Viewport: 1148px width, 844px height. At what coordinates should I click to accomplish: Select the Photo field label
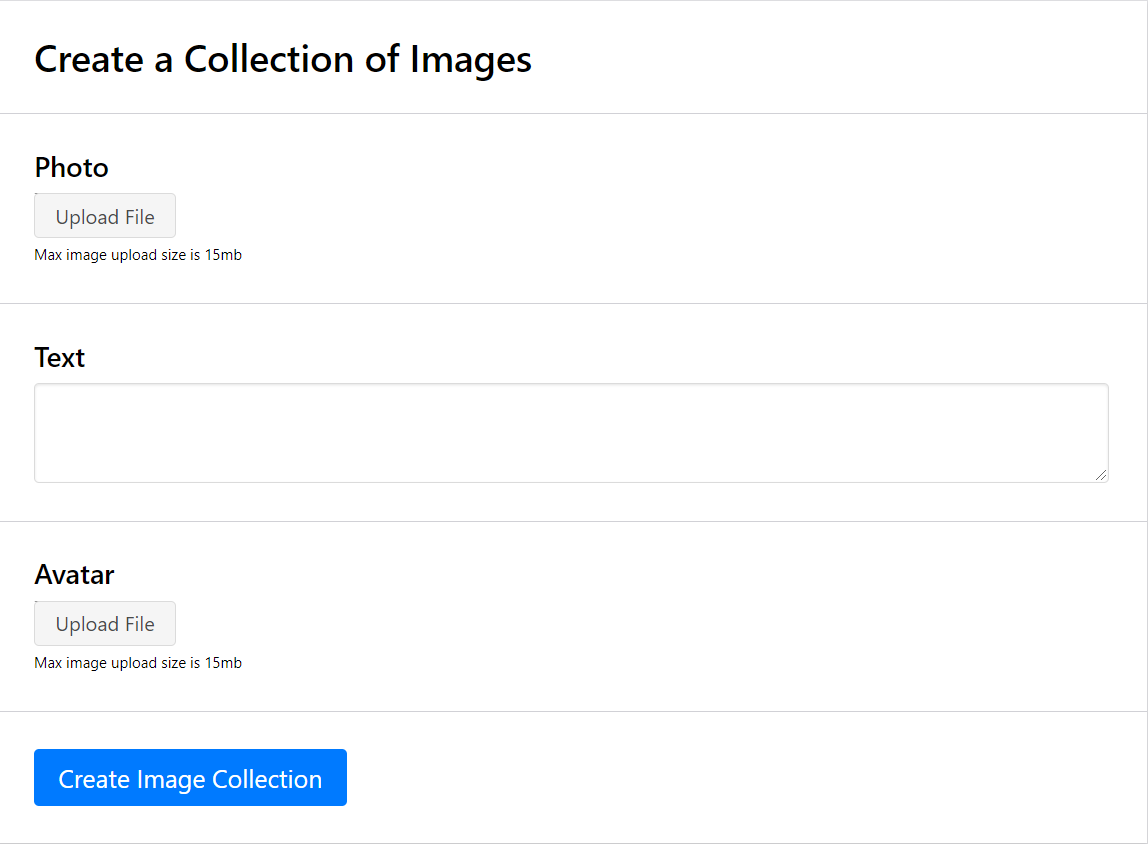point(71,167)
